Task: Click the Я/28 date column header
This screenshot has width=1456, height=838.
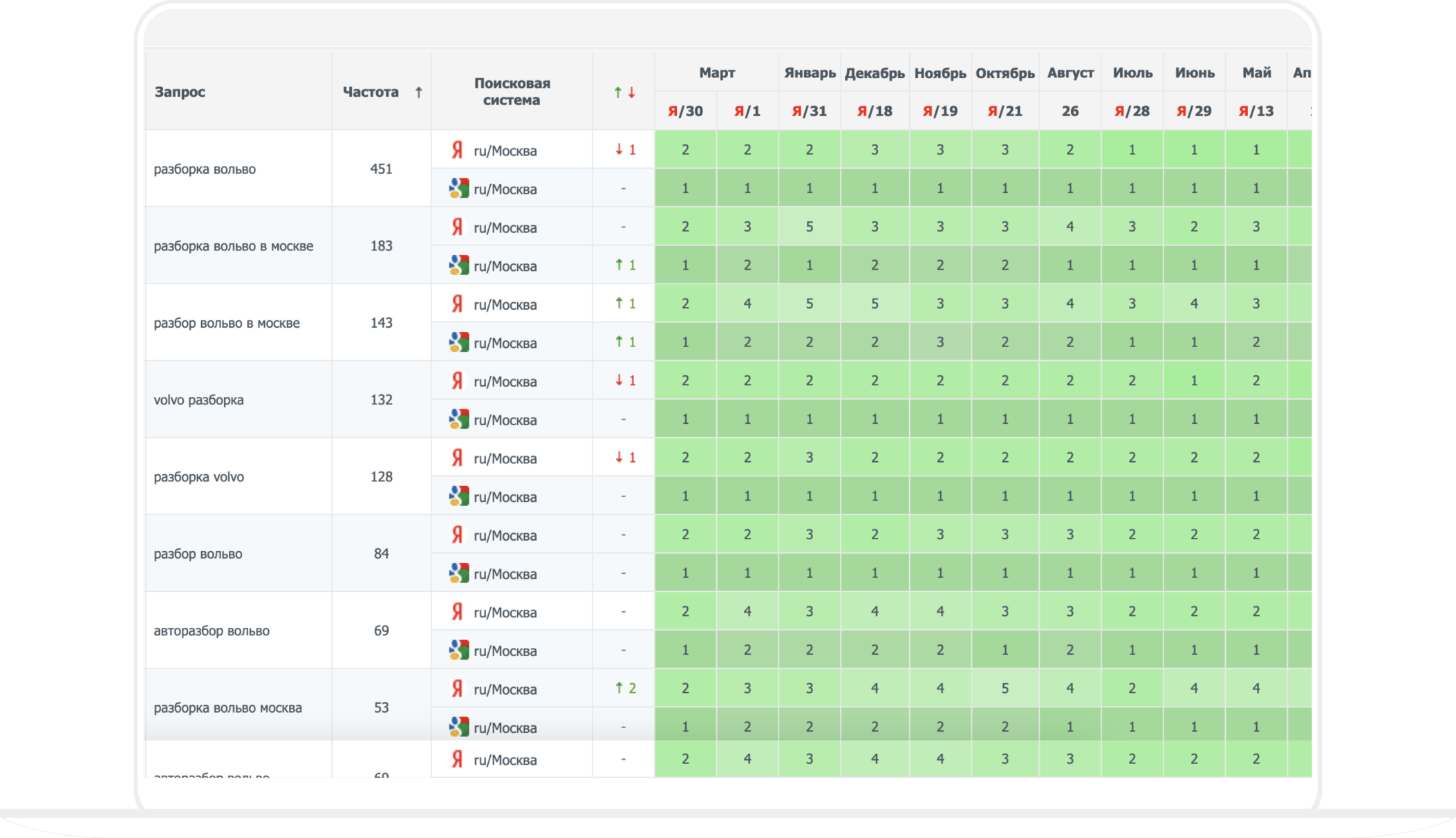Action: [1132, 111]
